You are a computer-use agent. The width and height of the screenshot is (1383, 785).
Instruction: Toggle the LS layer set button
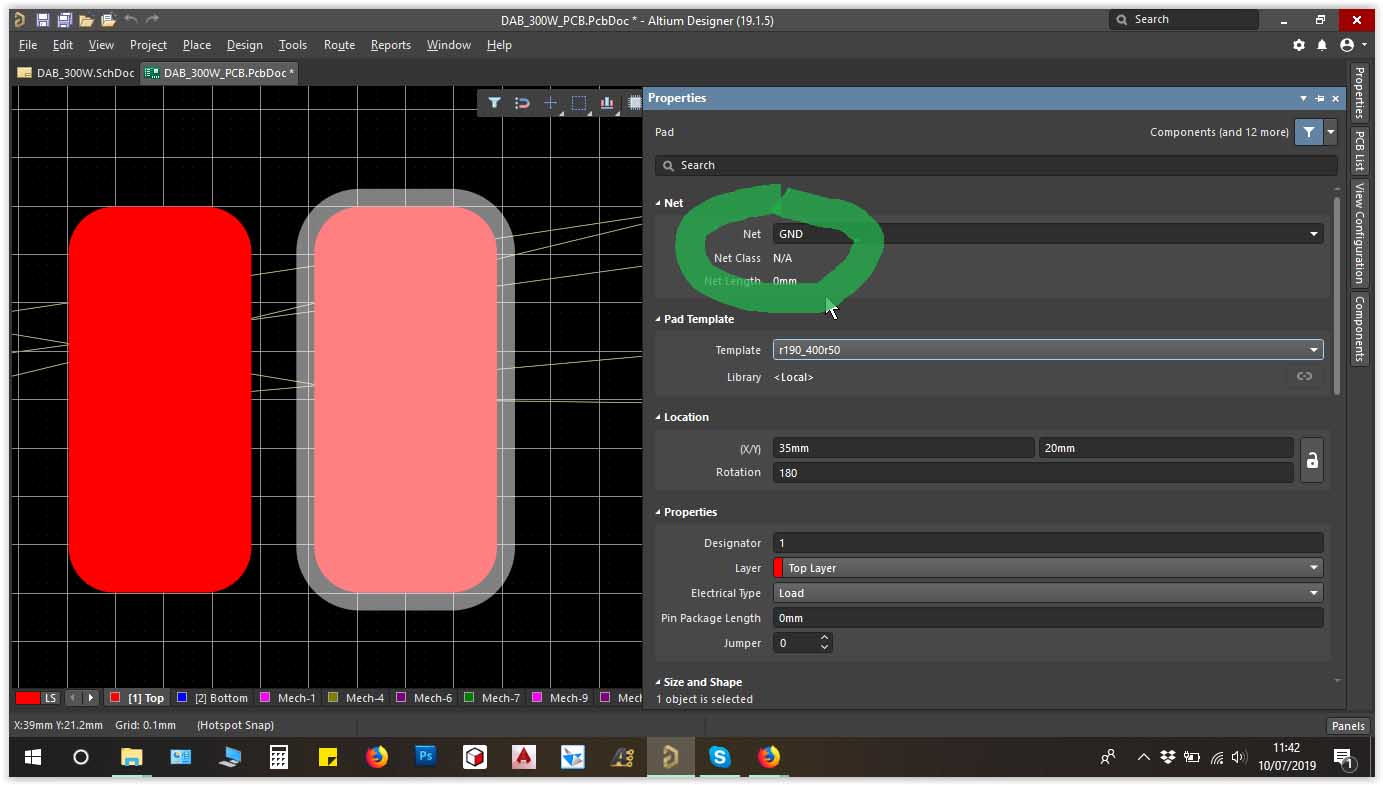pyautogui.click(x=50, y=698)
